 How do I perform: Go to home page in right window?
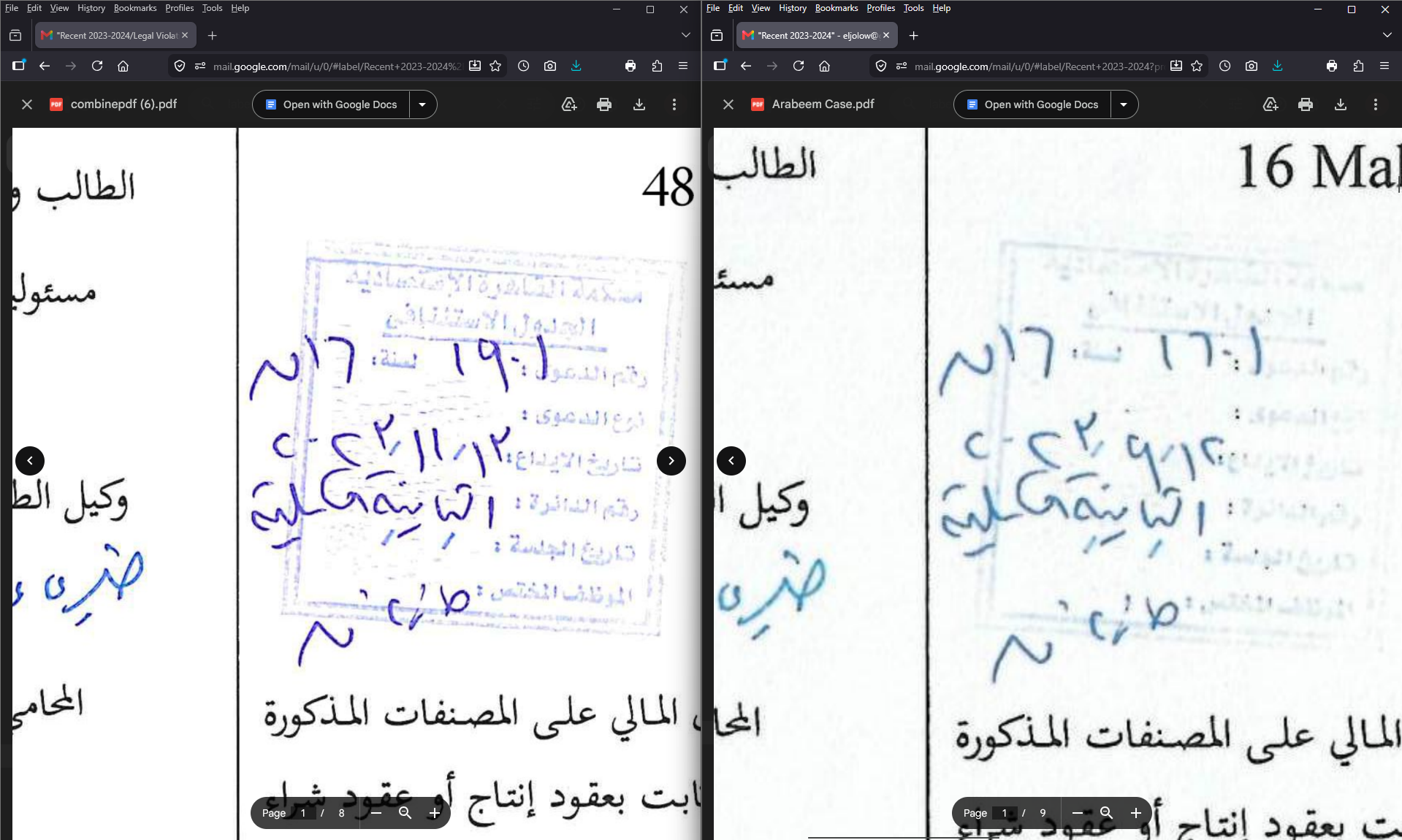825,66
